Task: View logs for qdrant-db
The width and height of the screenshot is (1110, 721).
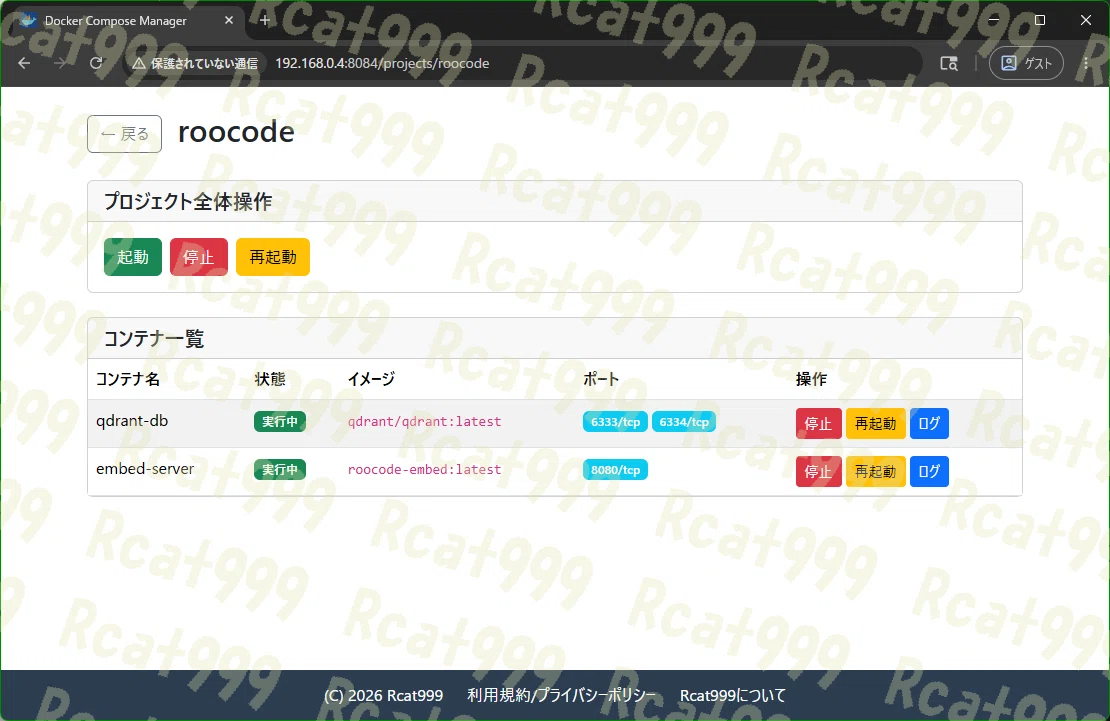Action: click(929, 424)
